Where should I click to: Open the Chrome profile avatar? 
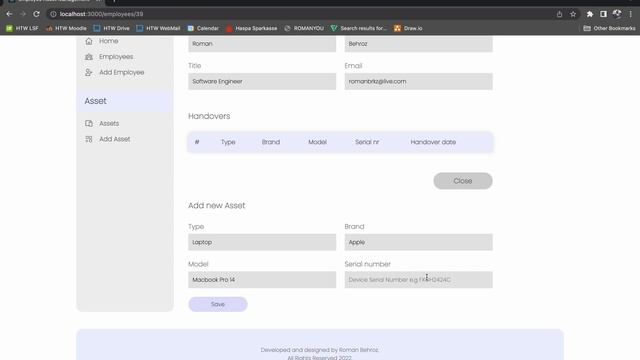coord(617,14)
